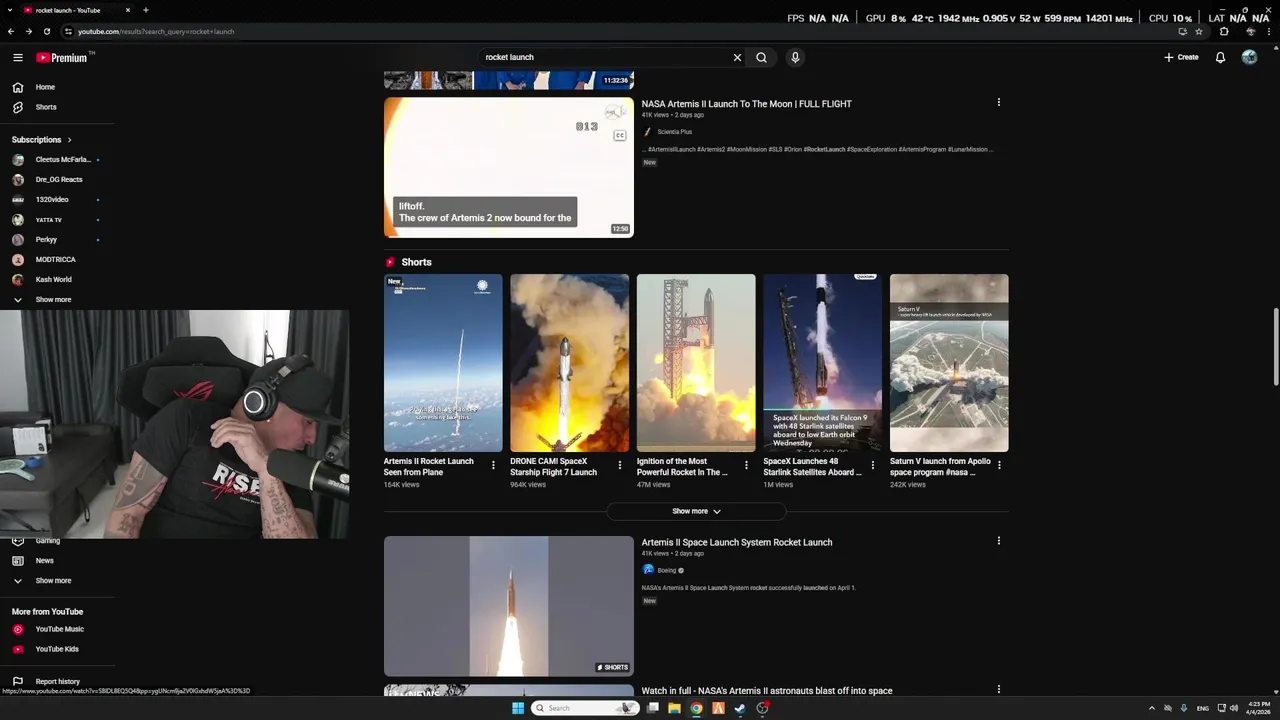Screen dimensions: 1280x720
Task: Go back in the browser
Action: pyautogui.click(x=11, y=31)
